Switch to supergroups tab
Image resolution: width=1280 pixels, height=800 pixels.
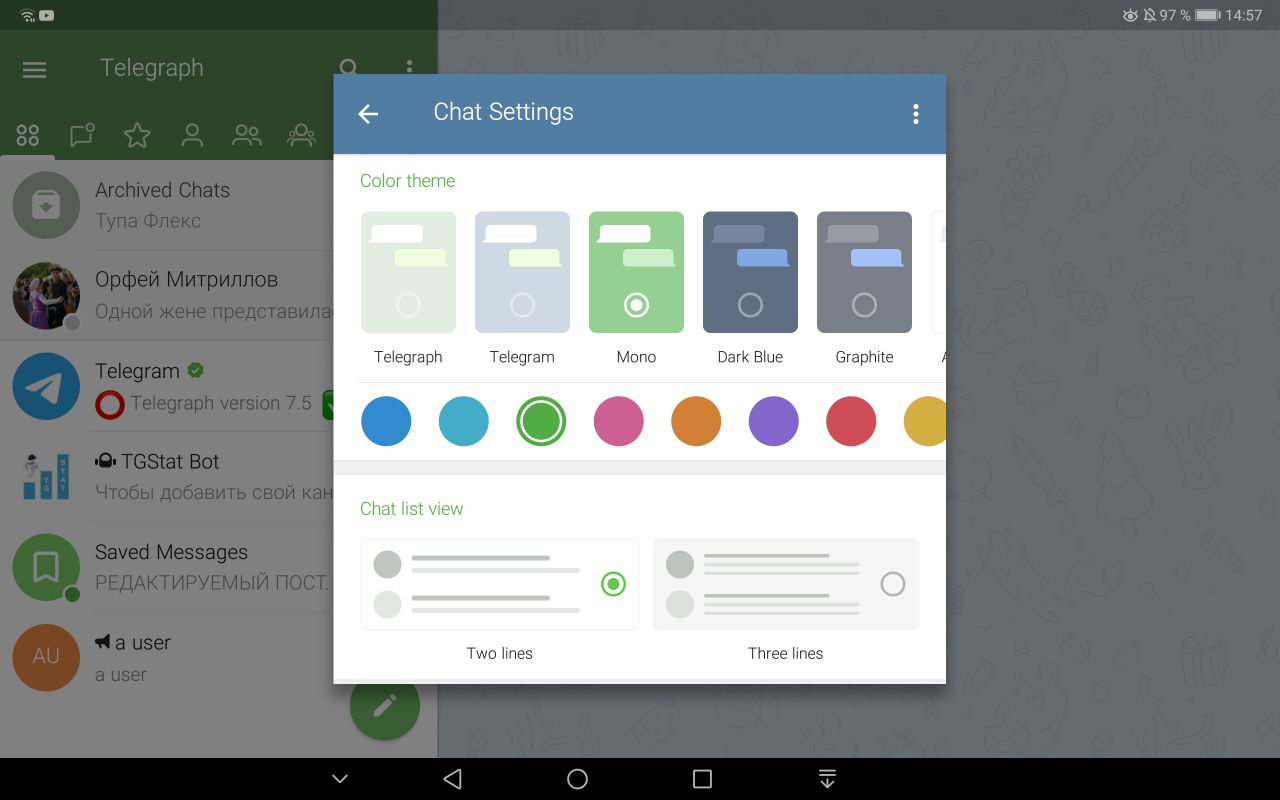(301, 135)
